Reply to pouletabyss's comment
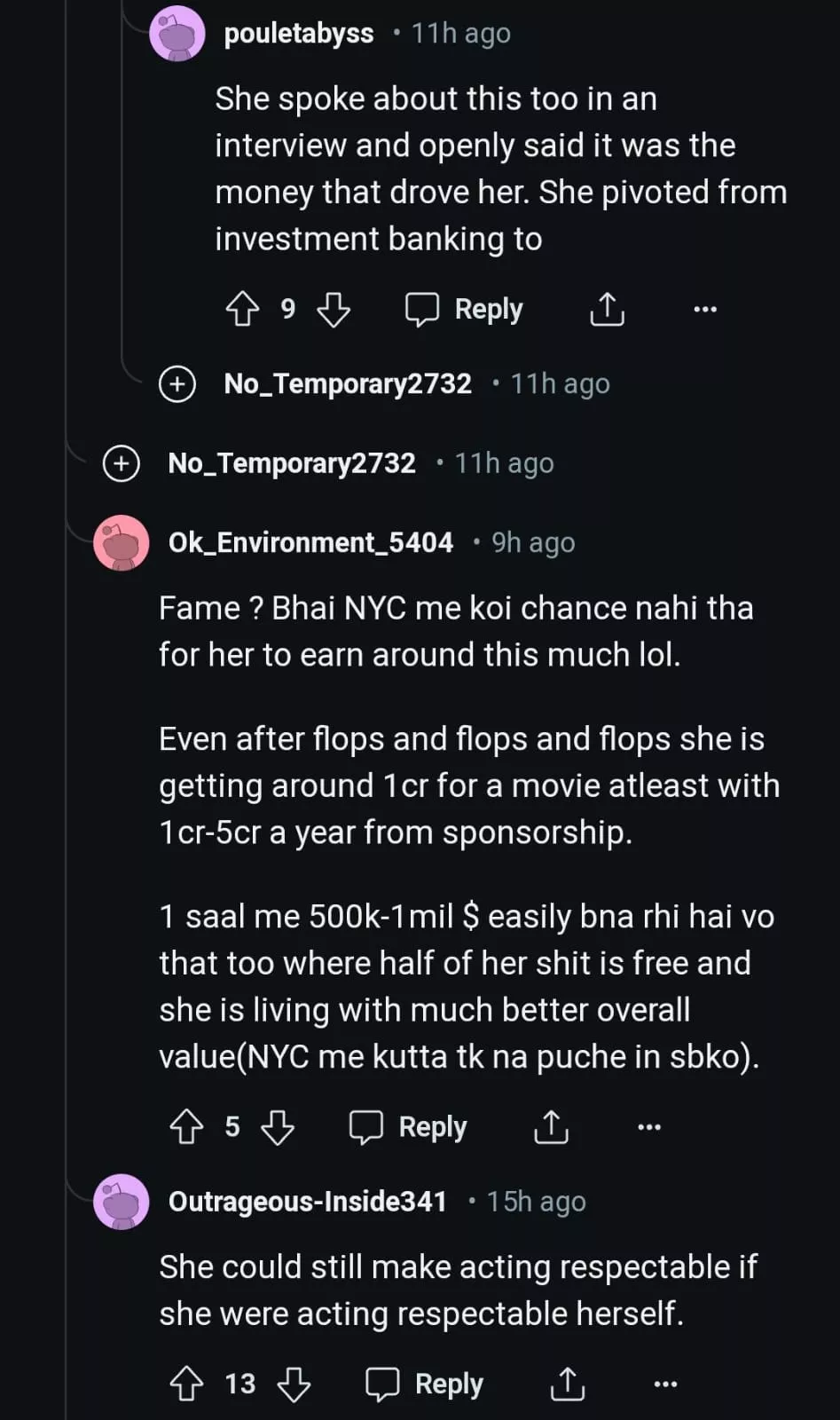 coord(464,309)
